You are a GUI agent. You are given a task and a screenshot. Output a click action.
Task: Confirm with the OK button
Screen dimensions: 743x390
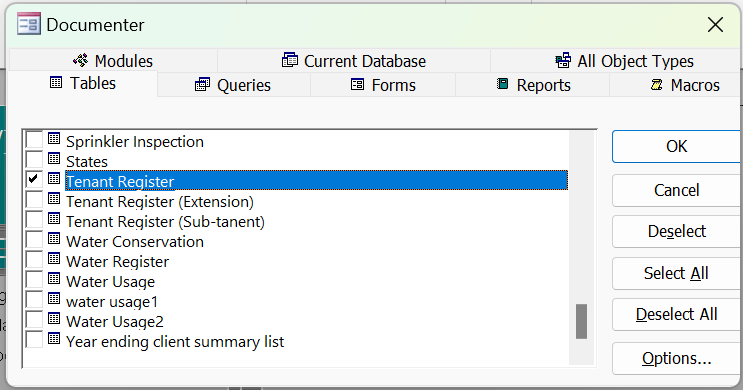coord(676,146)
